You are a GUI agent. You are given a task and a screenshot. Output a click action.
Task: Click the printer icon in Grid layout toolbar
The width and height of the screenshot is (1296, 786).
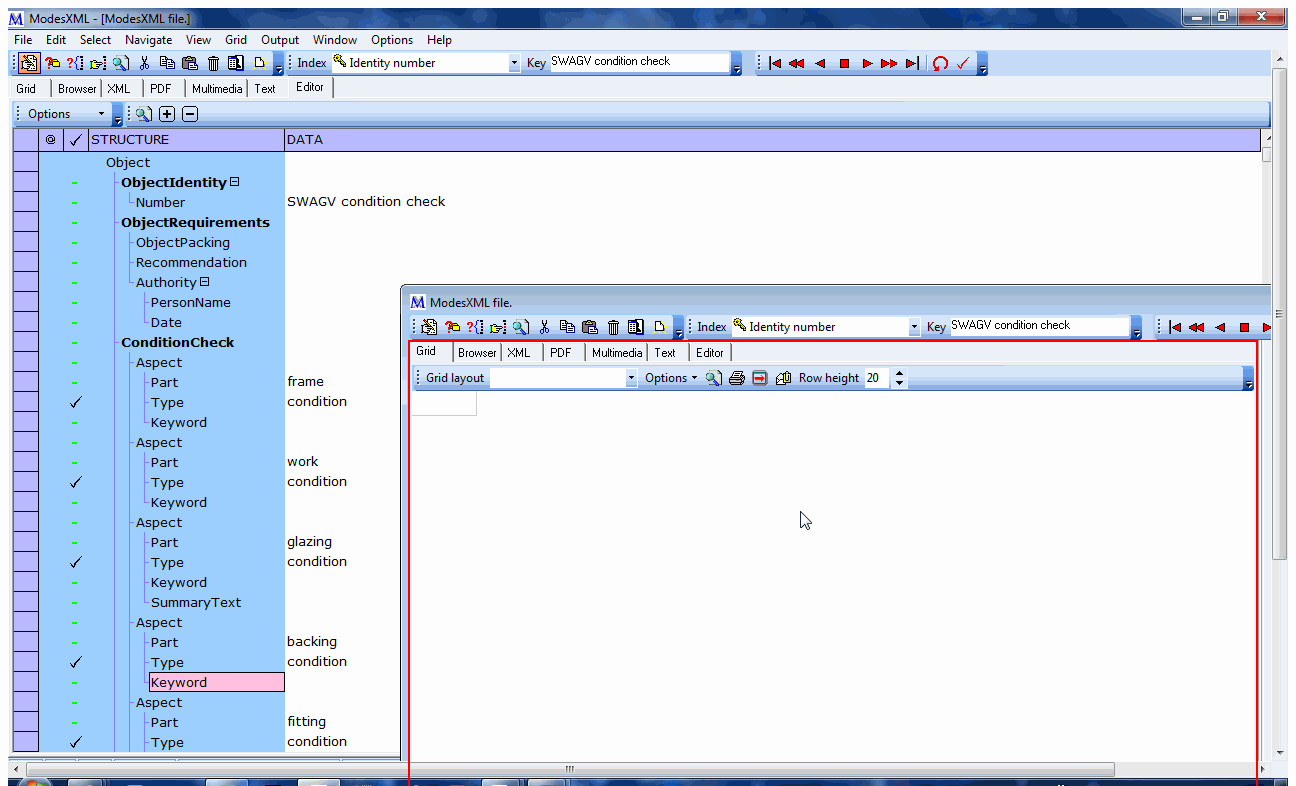737,378
